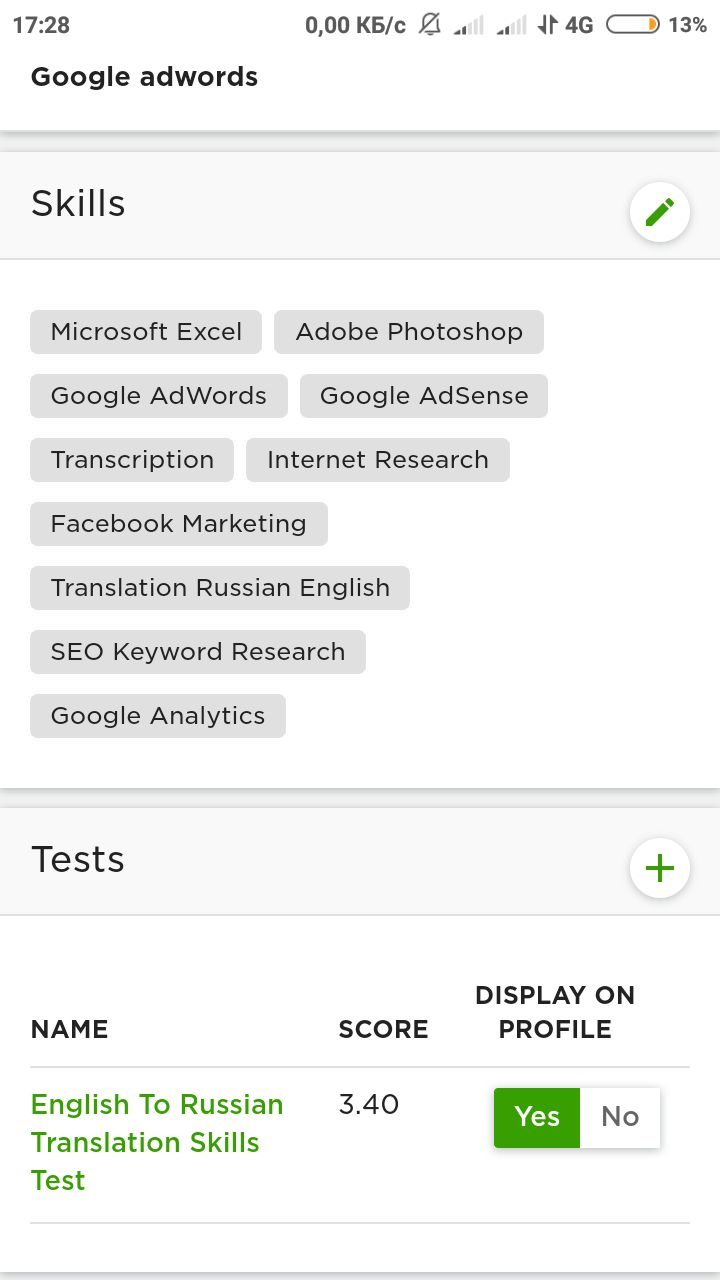This screenshot has width=720, height=1280.
Task: Tap the battery icon in status bar
Action: (632, 25)
